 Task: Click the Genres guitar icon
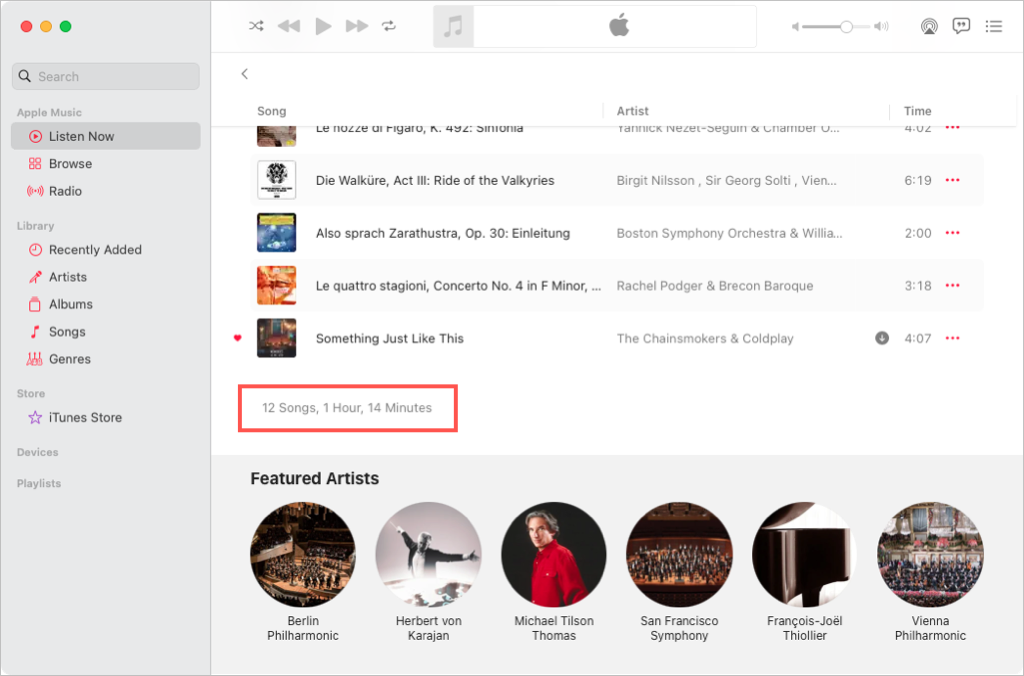pyautogui.click(x=35, y=359)
